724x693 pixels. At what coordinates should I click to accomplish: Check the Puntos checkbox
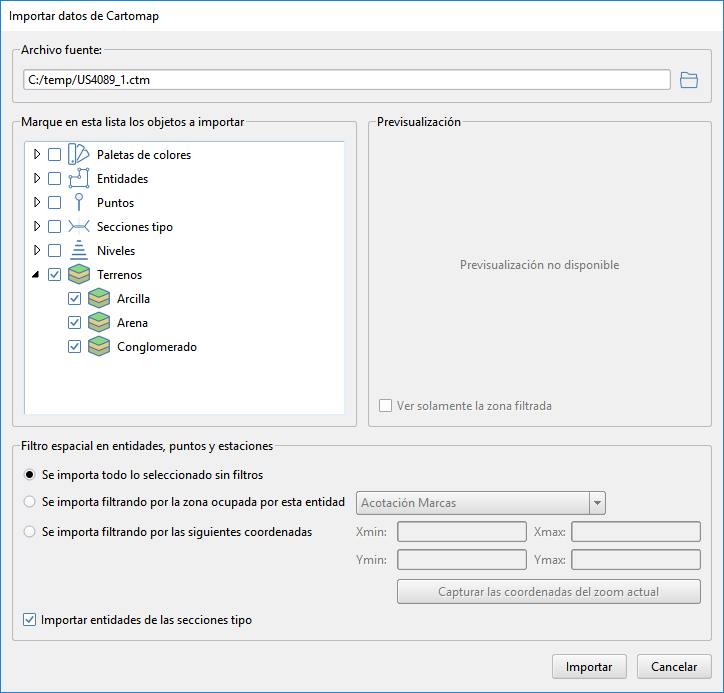click(x=54, y=202)
